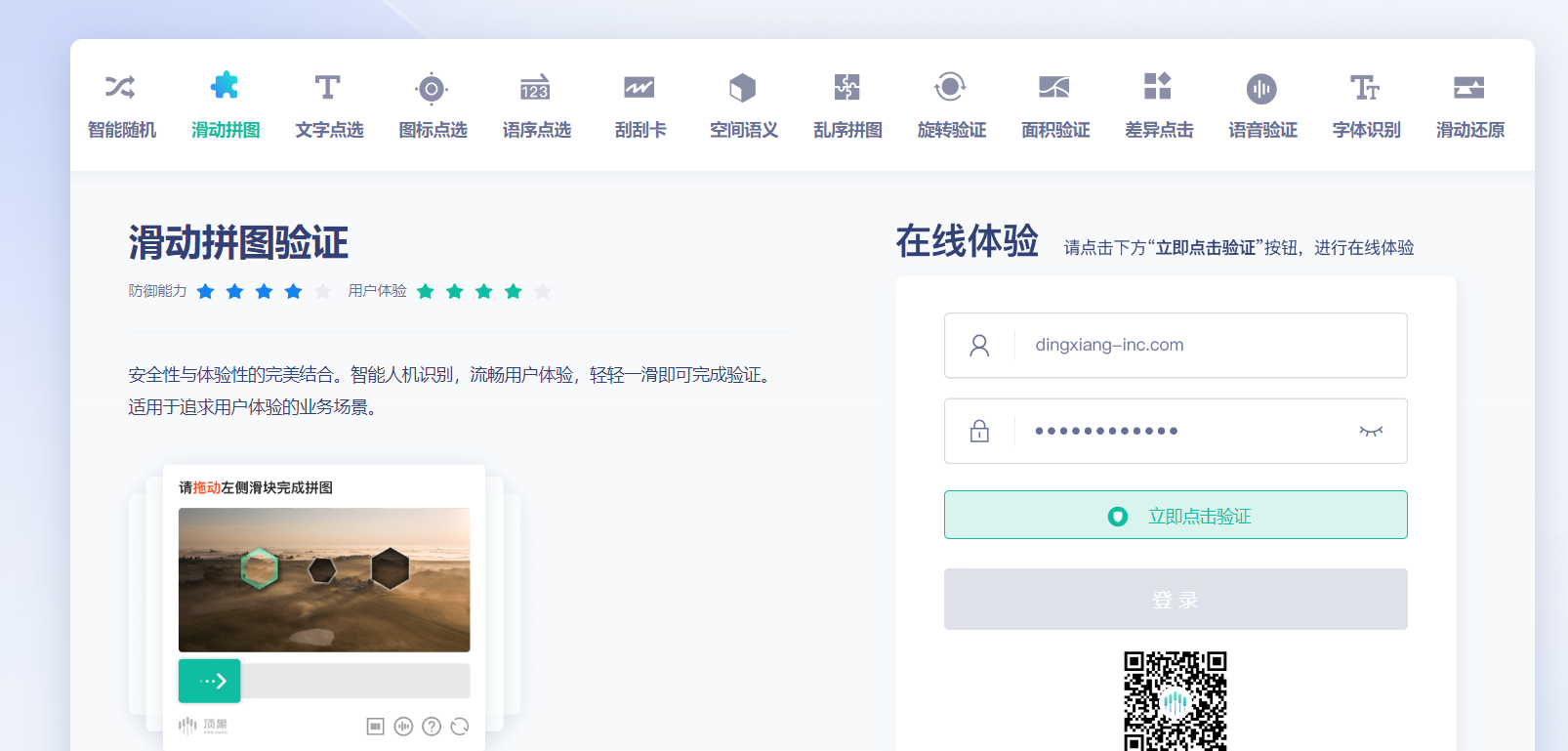Switch to the 滑动还原 tab label

[x=1470, y=130]
